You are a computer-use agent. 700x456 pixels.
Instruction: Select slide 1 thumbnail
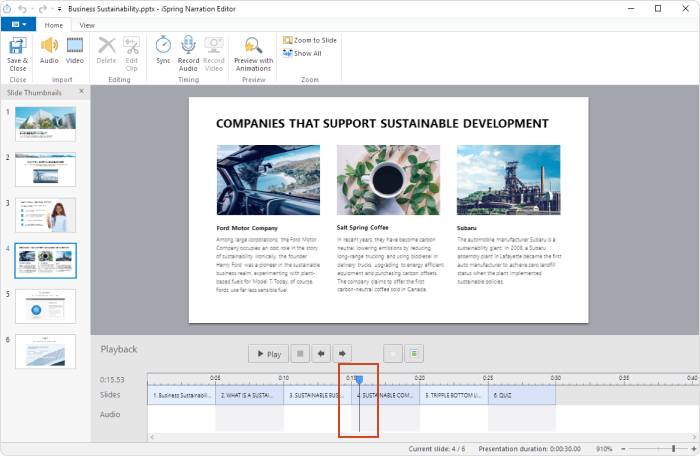(46, 124)
